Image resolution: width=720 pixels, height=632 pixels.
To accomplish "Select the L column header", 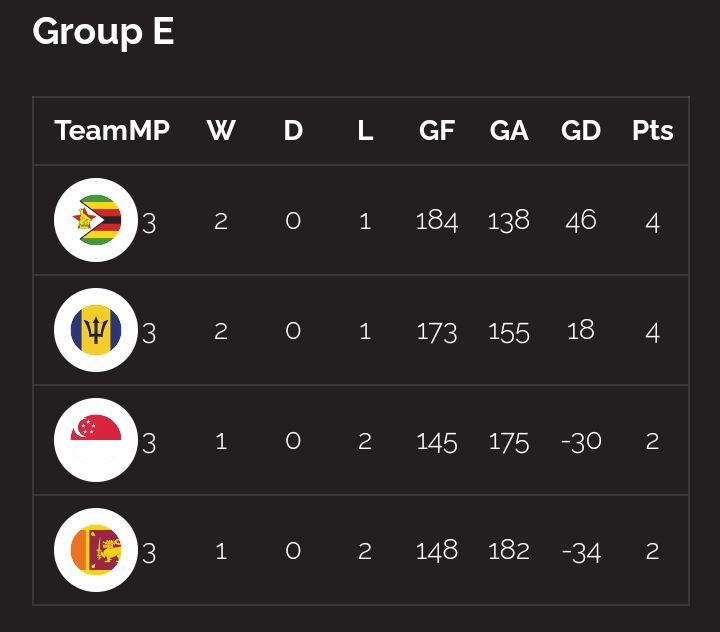I will 365,131.
